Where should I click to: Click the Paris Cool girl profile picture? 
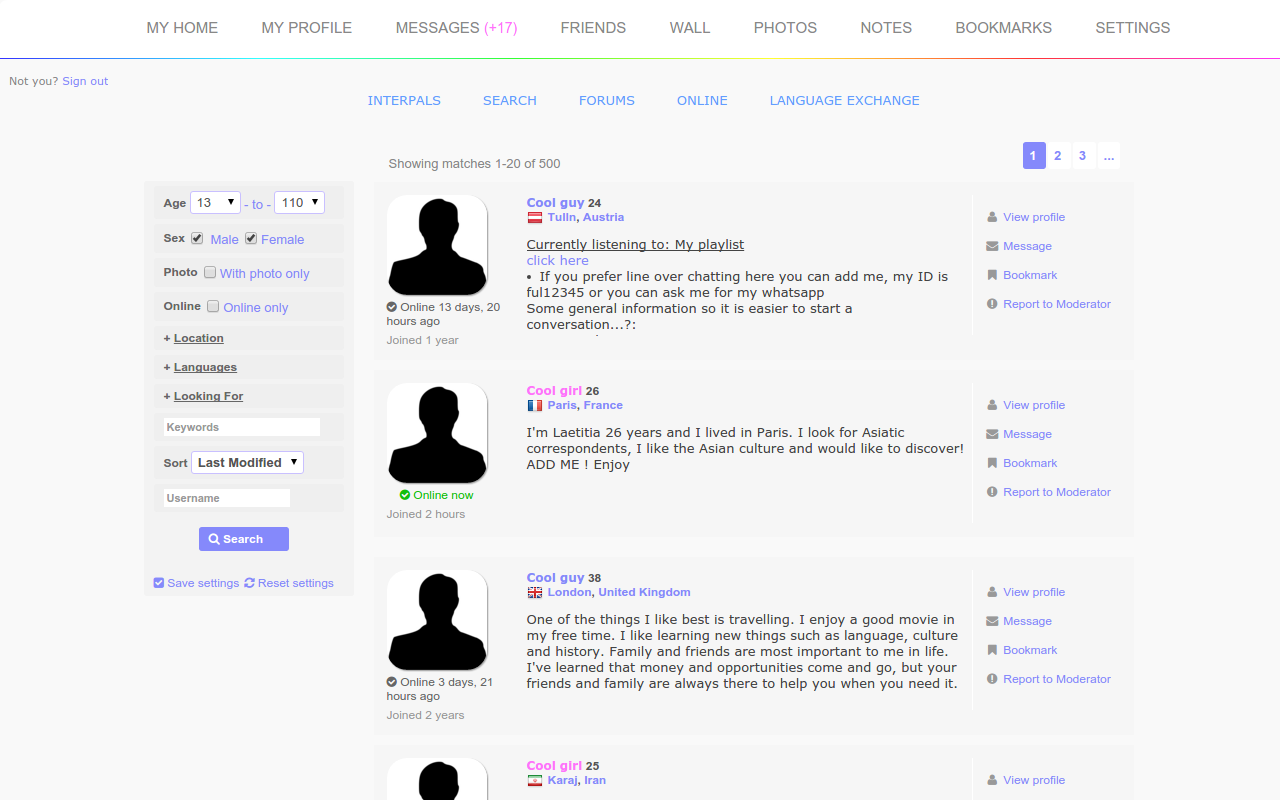(x=437, y=433)
